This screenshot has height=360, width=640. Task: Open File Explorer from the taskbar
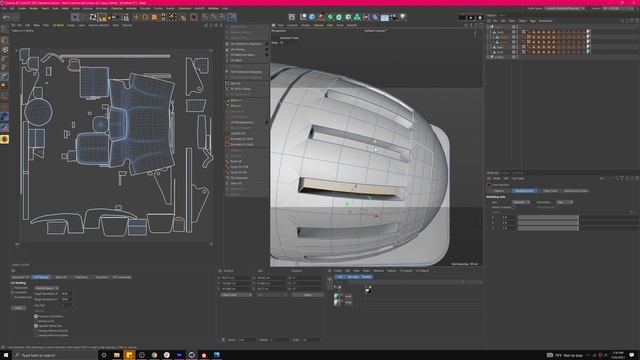click(117, 355)
